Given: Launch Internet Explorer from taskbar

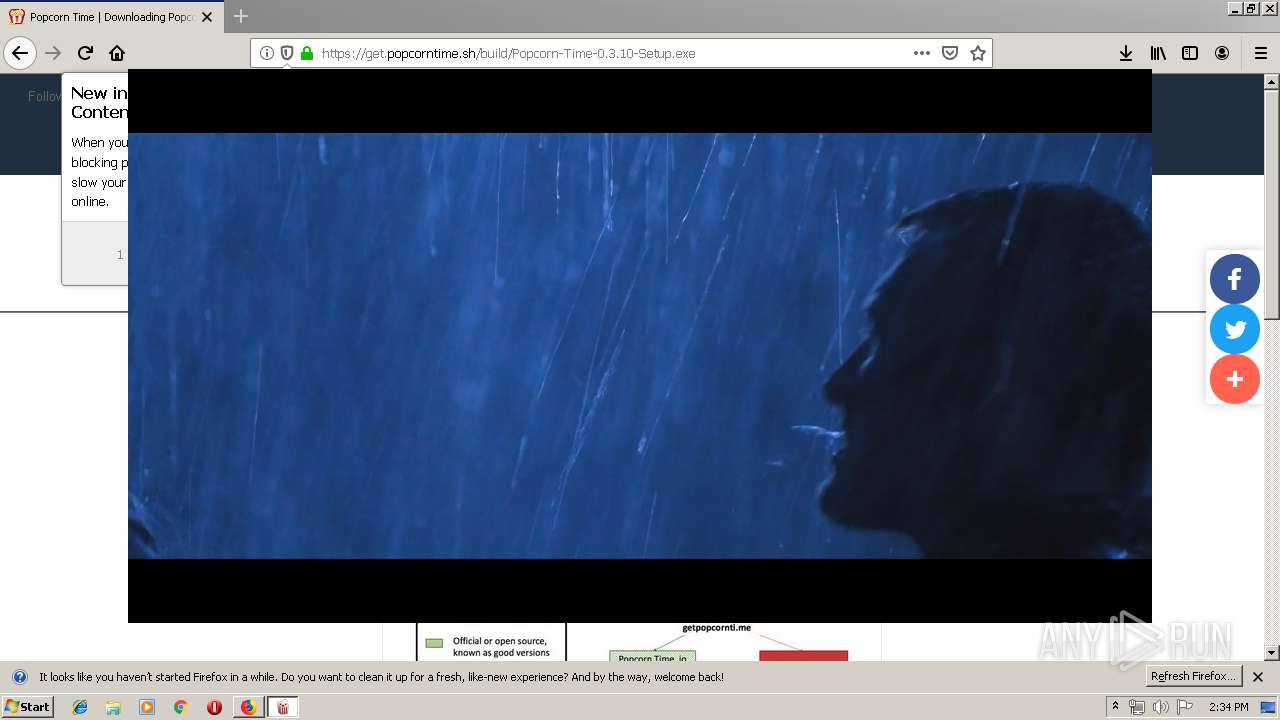Looking at the screenshot, I should click(x=80, y=707).
